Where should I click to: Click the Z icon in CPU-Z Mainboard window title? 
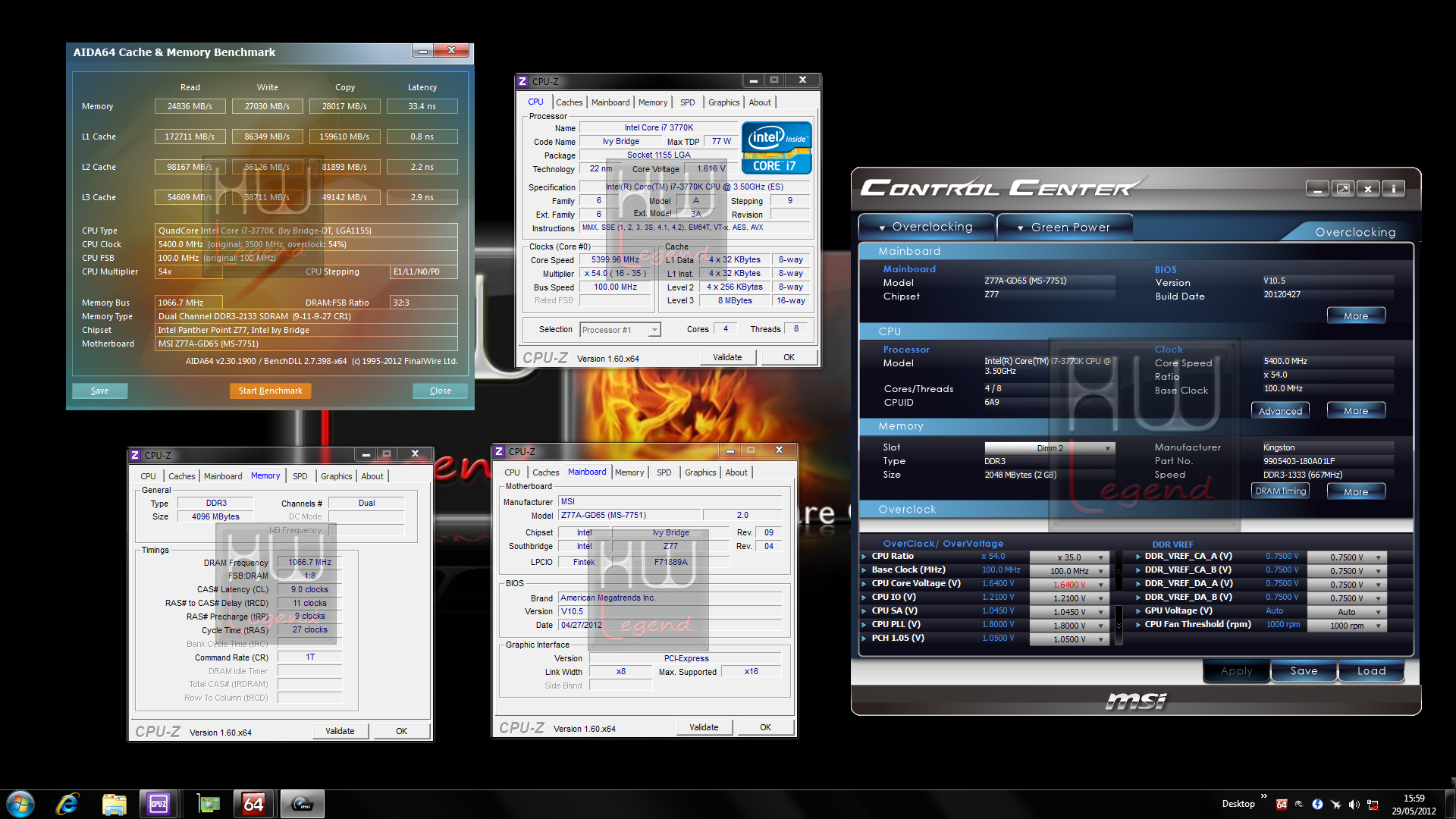pyautogui.click(x=499, y=451)
